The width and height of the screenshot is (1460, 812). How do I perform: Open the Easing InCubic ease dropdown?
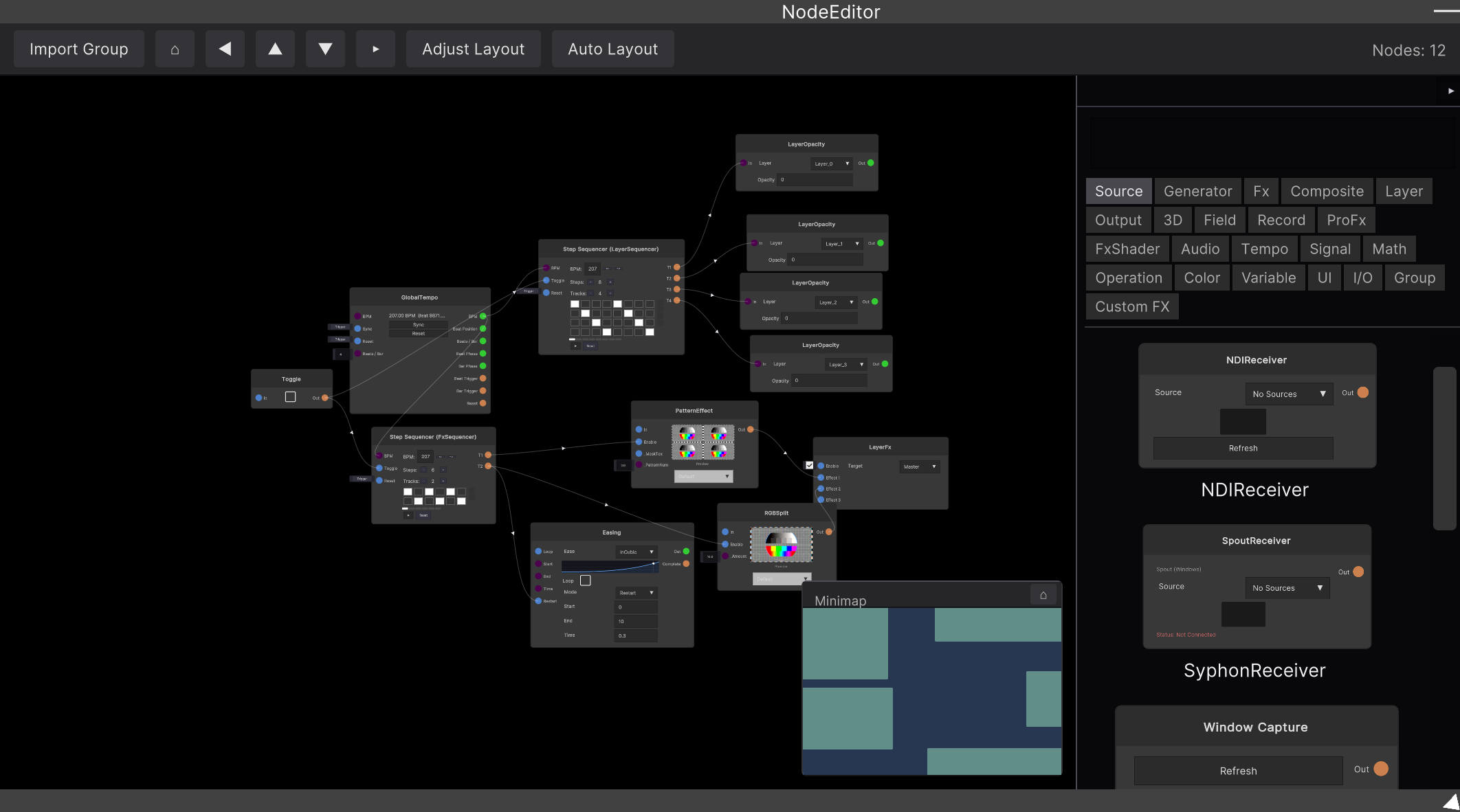tap(637, 552)
